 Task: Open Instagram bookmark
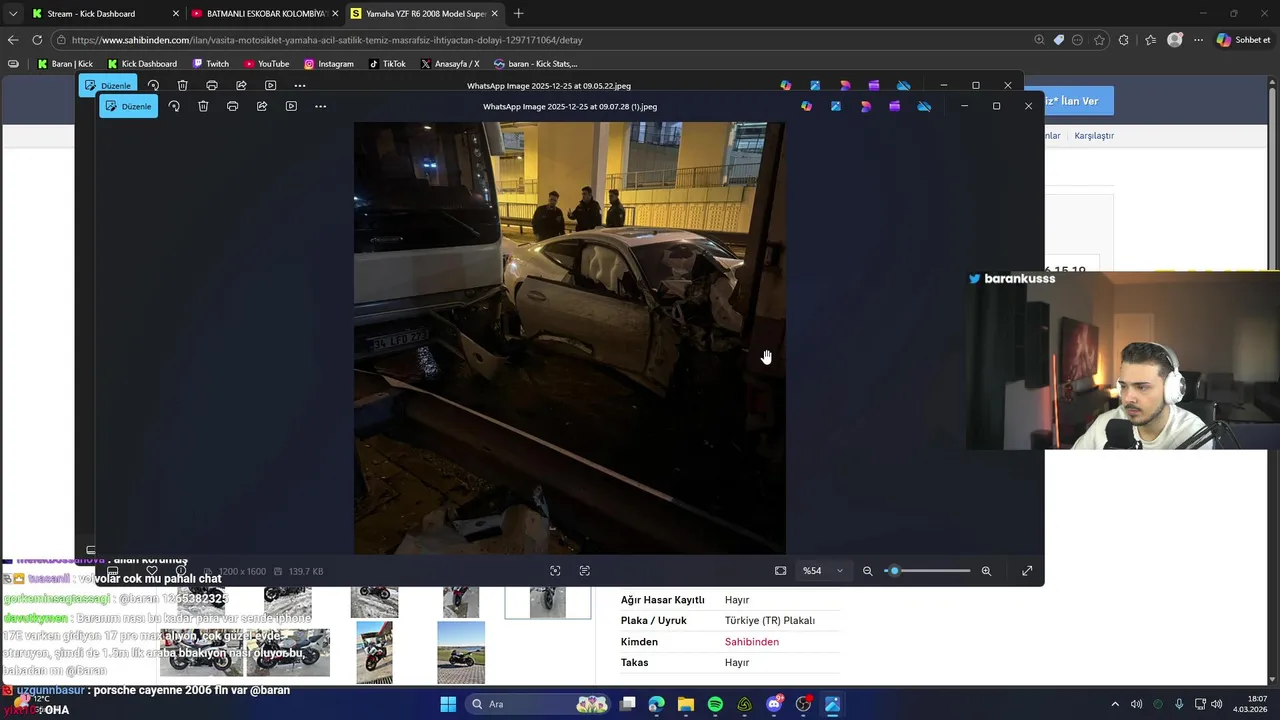[x=329, y=64]
